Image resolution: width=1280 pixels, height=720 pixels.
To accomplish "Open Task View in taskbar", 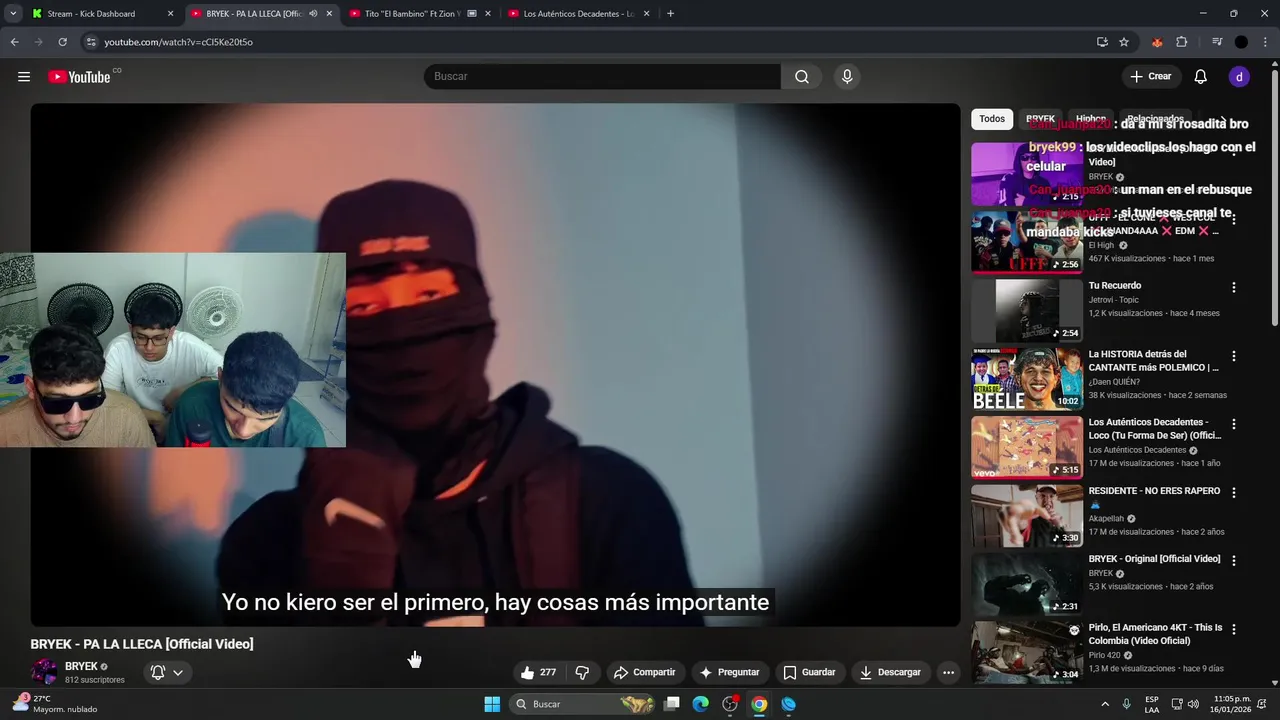I will click(672, 704).
